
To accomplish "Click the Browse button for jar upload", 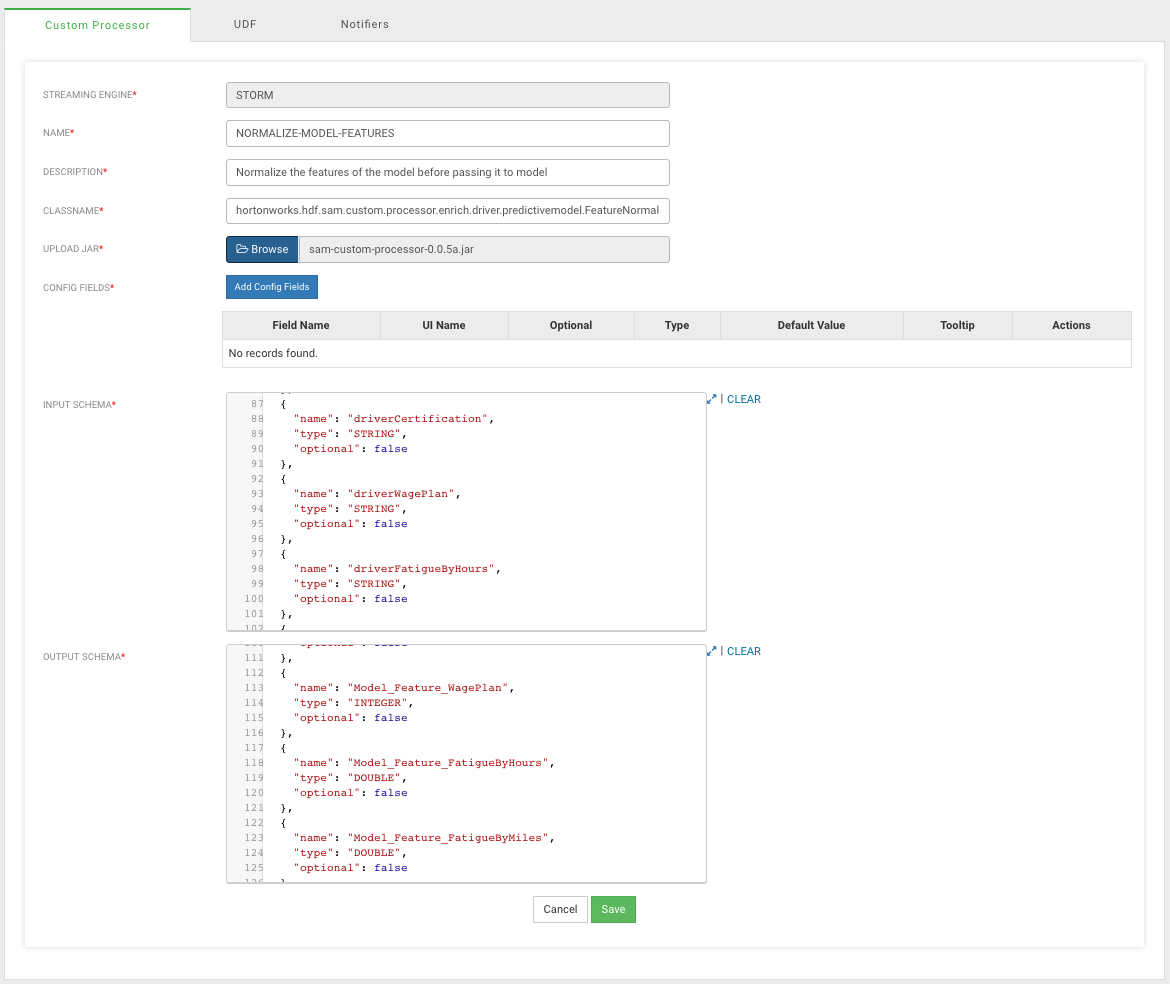I will pyautogui.click(x=262, y=249).
